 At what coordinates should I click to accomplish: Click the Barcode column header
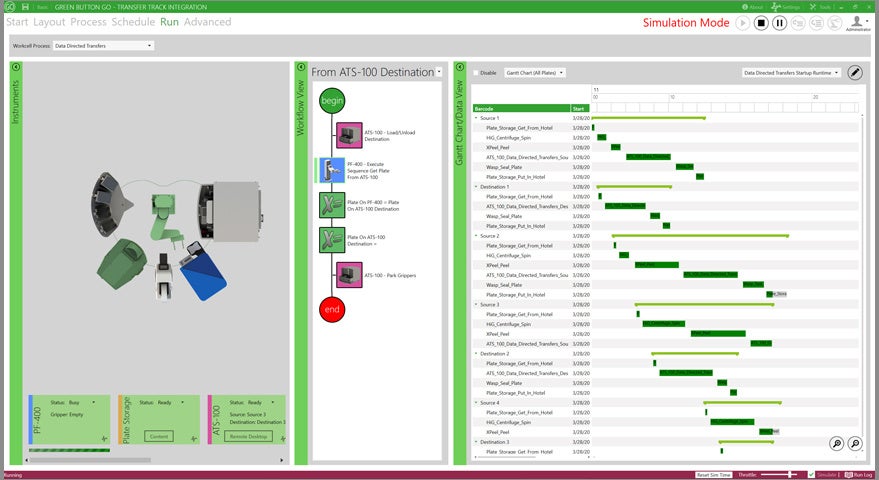[x=521, y=108]
